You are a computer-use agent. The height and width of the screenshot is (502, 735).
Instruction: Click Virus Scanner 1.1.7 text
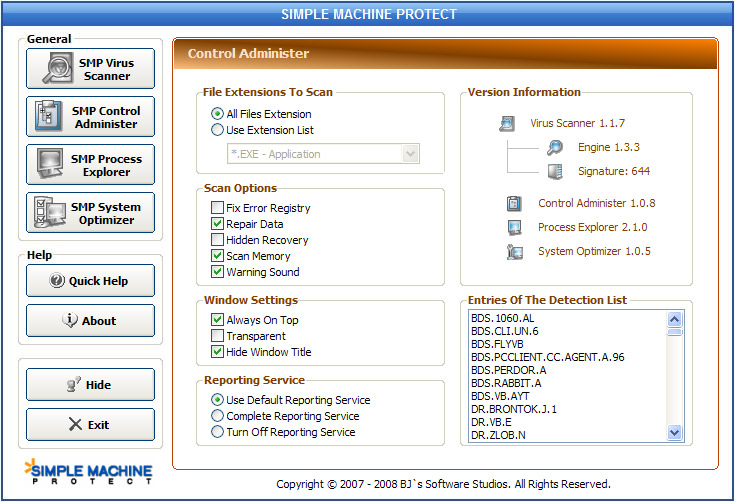(x=578, y=123)
